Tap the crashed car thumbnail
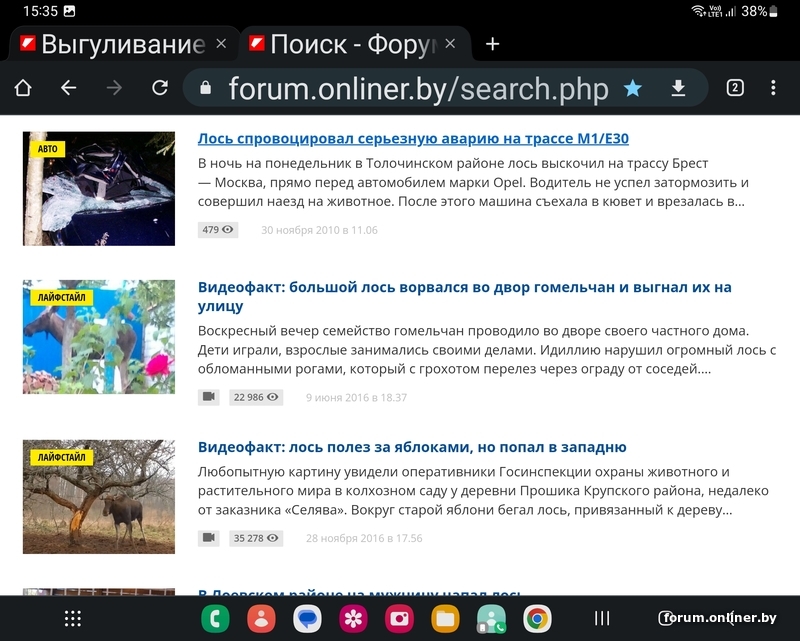Viewport: 800px width, 641px height. coord(99,189)
